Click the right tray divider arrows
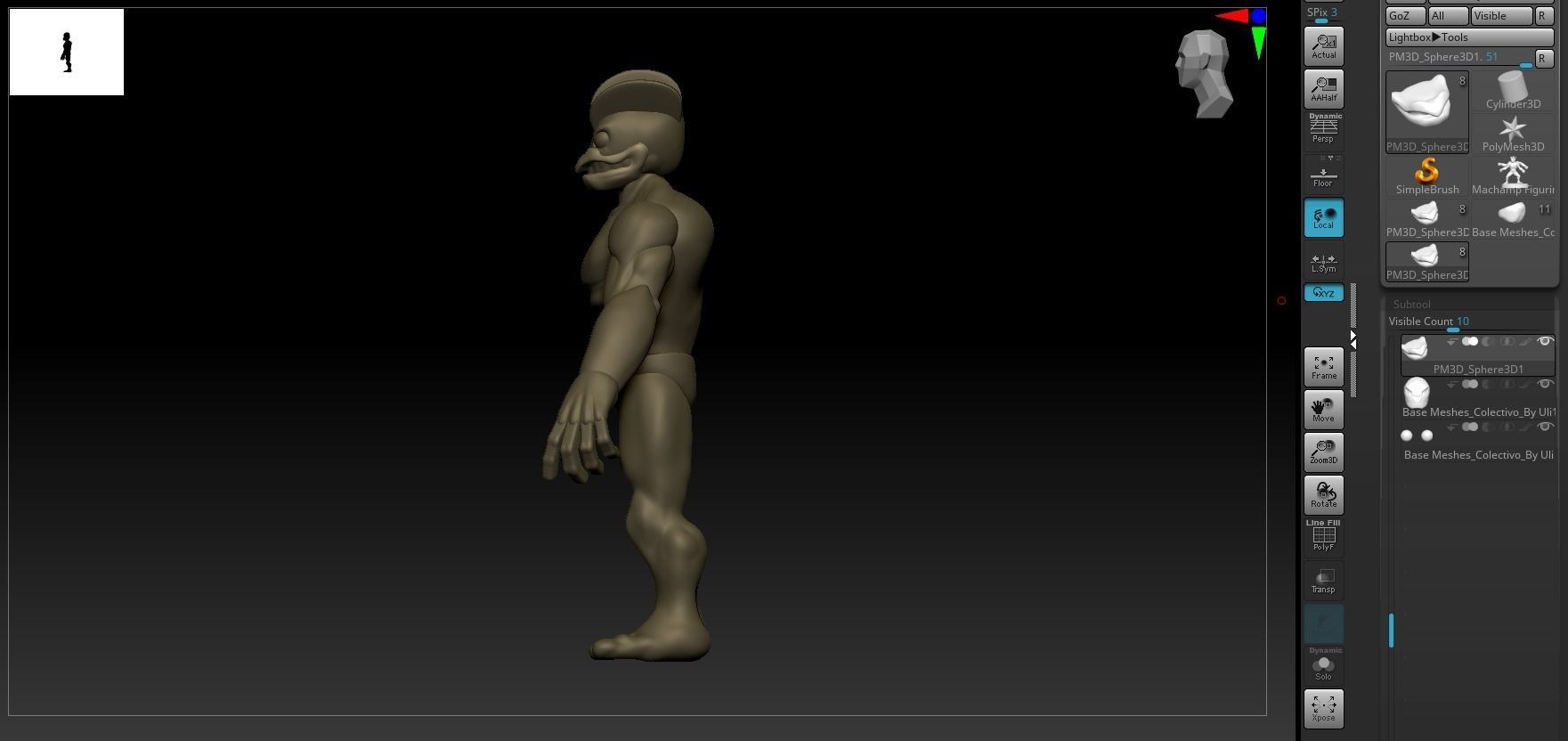 click(x=1353, y=339)
